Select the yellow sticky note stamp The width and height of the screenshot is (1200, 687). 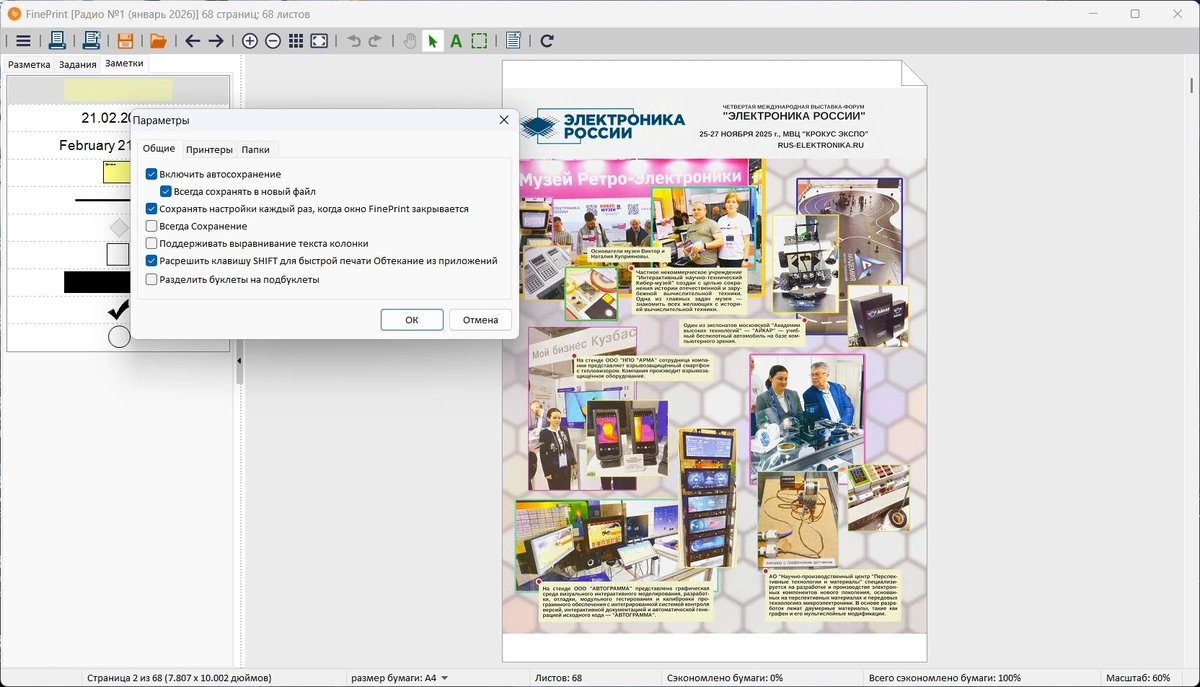[117, 172]
